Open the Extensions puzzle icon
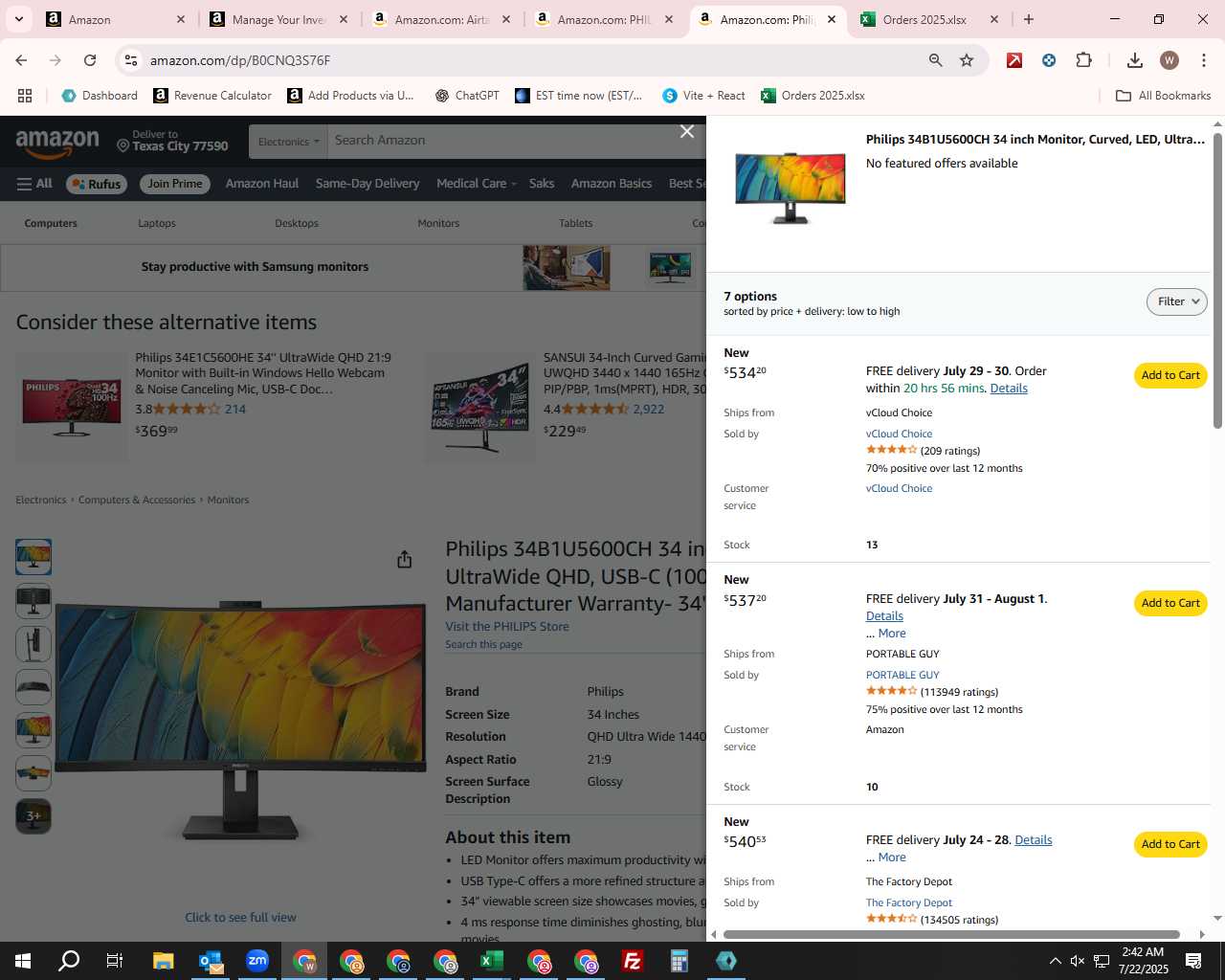Screen dimensions: 1225x980 [1083, 60]
